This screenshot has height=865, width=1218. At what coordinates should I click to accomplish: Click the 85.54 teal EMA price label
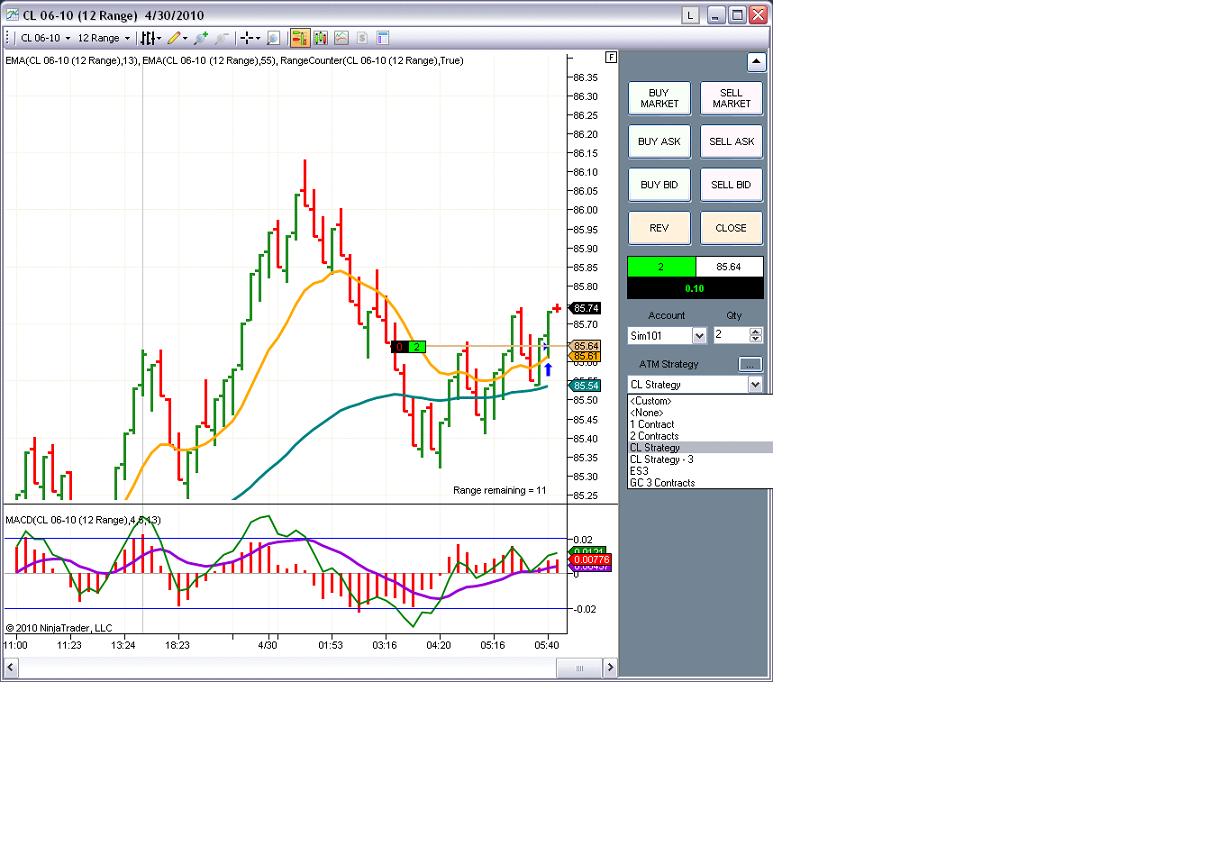(587, 386)
